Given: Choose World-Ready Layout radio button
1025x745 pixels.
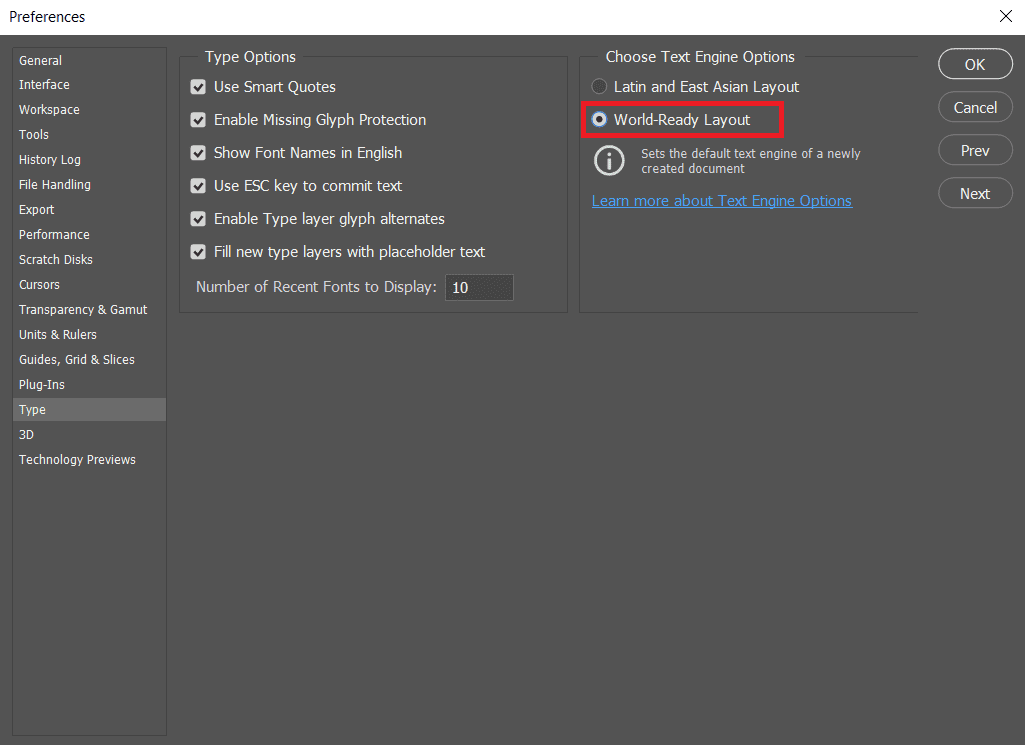Looking at the screenshot, I should 599,120.
